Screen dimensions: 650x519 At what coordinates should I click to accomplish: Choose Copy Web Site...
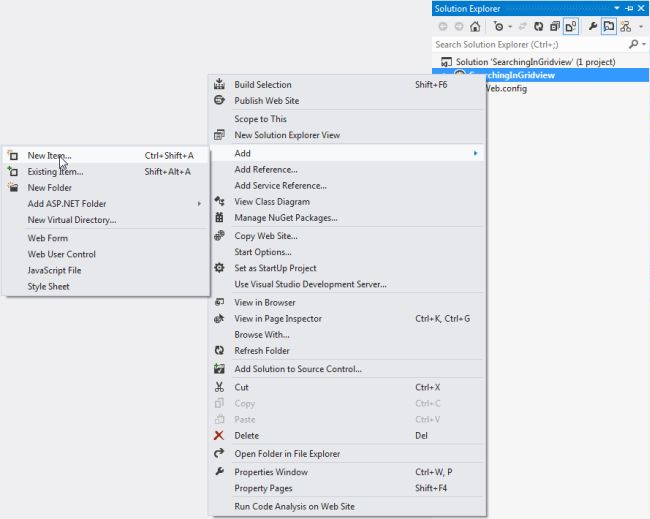tap(347, 236)
